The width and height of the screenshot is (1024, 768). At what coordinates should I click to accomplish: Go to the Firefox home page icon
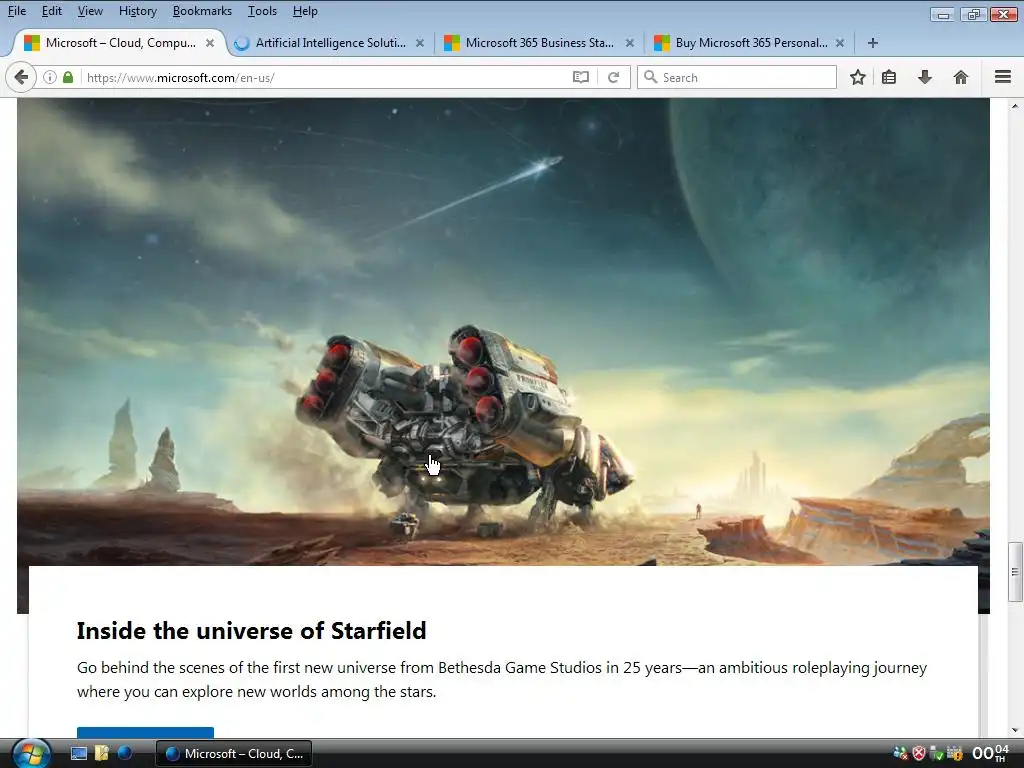click(x=961, y=77)
